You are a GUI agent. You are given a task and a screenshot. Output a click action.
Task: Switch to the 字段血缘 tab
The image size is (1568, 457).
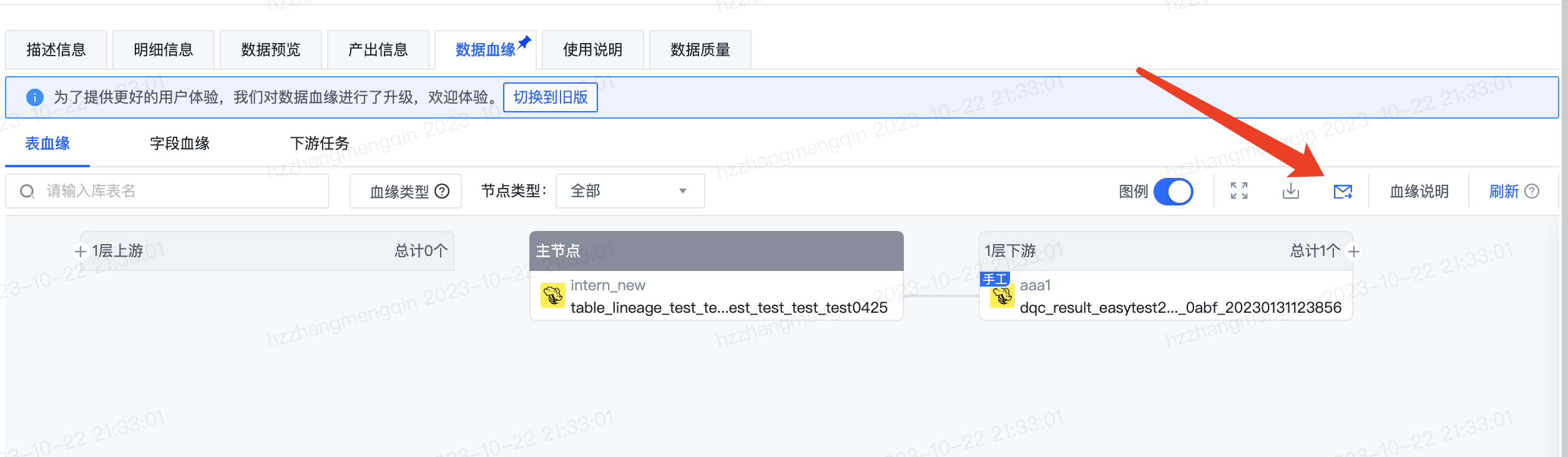(x=180, y=144)
